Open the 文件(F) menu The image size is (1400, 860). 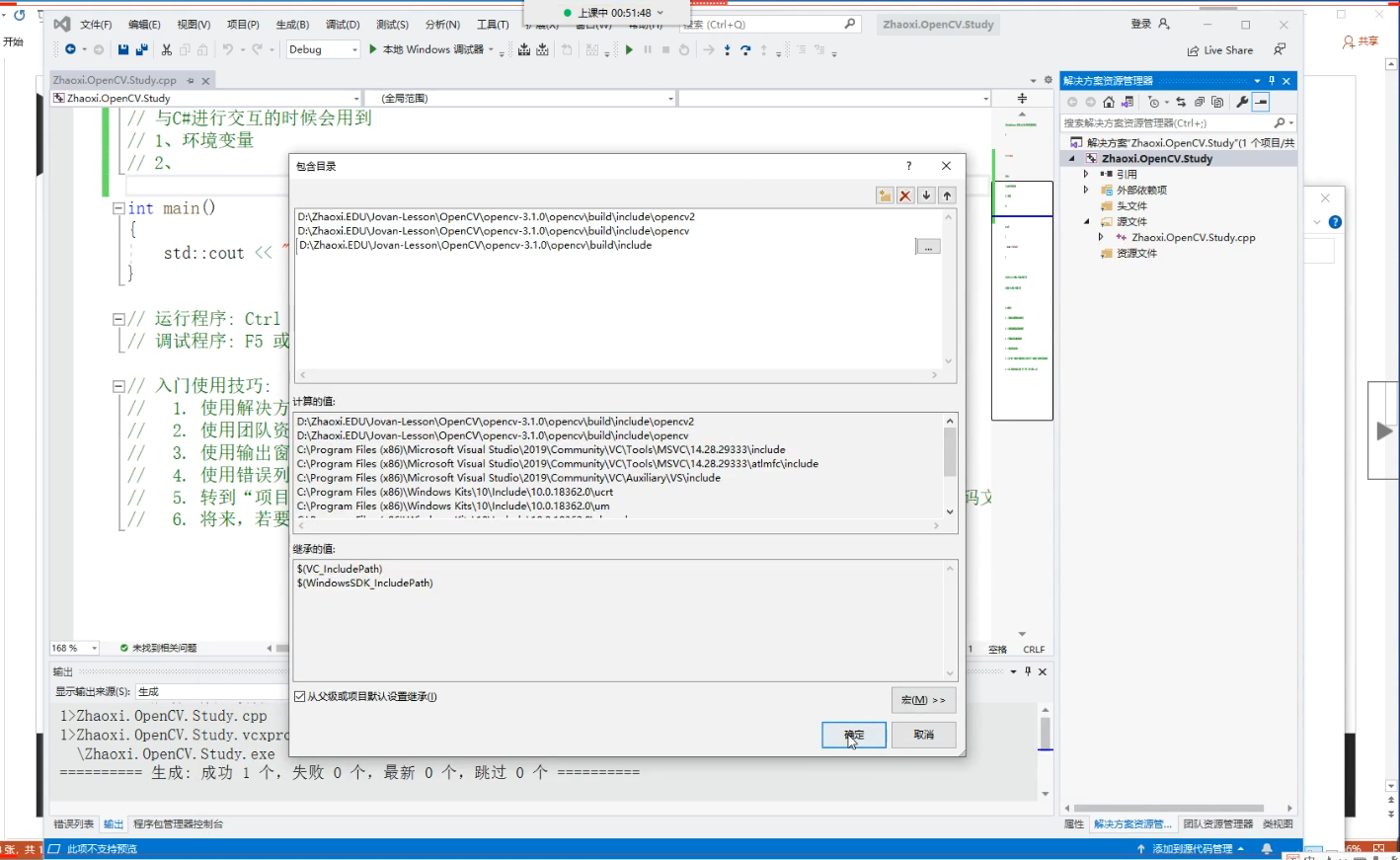pyautogui.click(x=96, y=25)
